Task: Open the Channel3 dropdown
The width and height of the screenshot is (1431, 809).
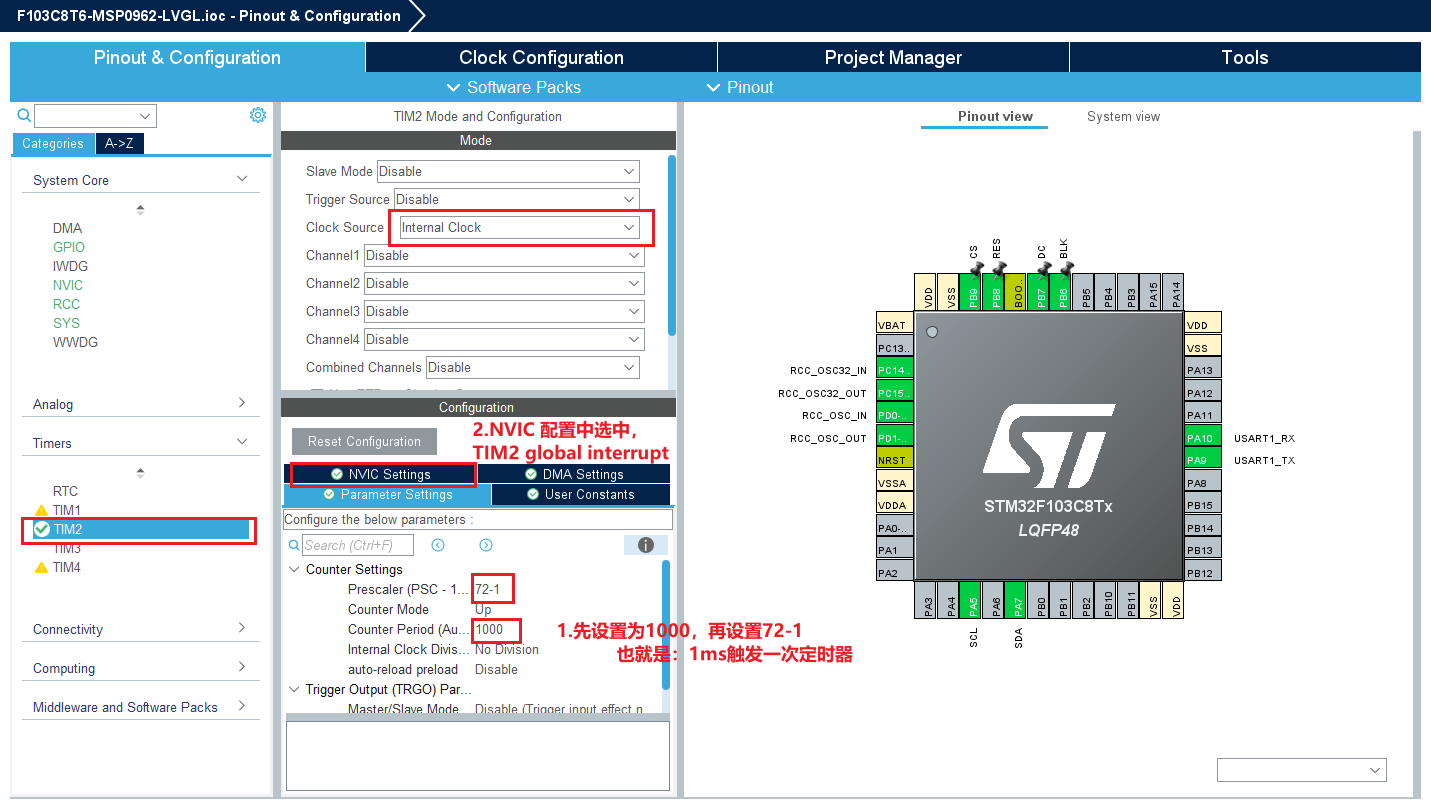Action: [504, 311]
